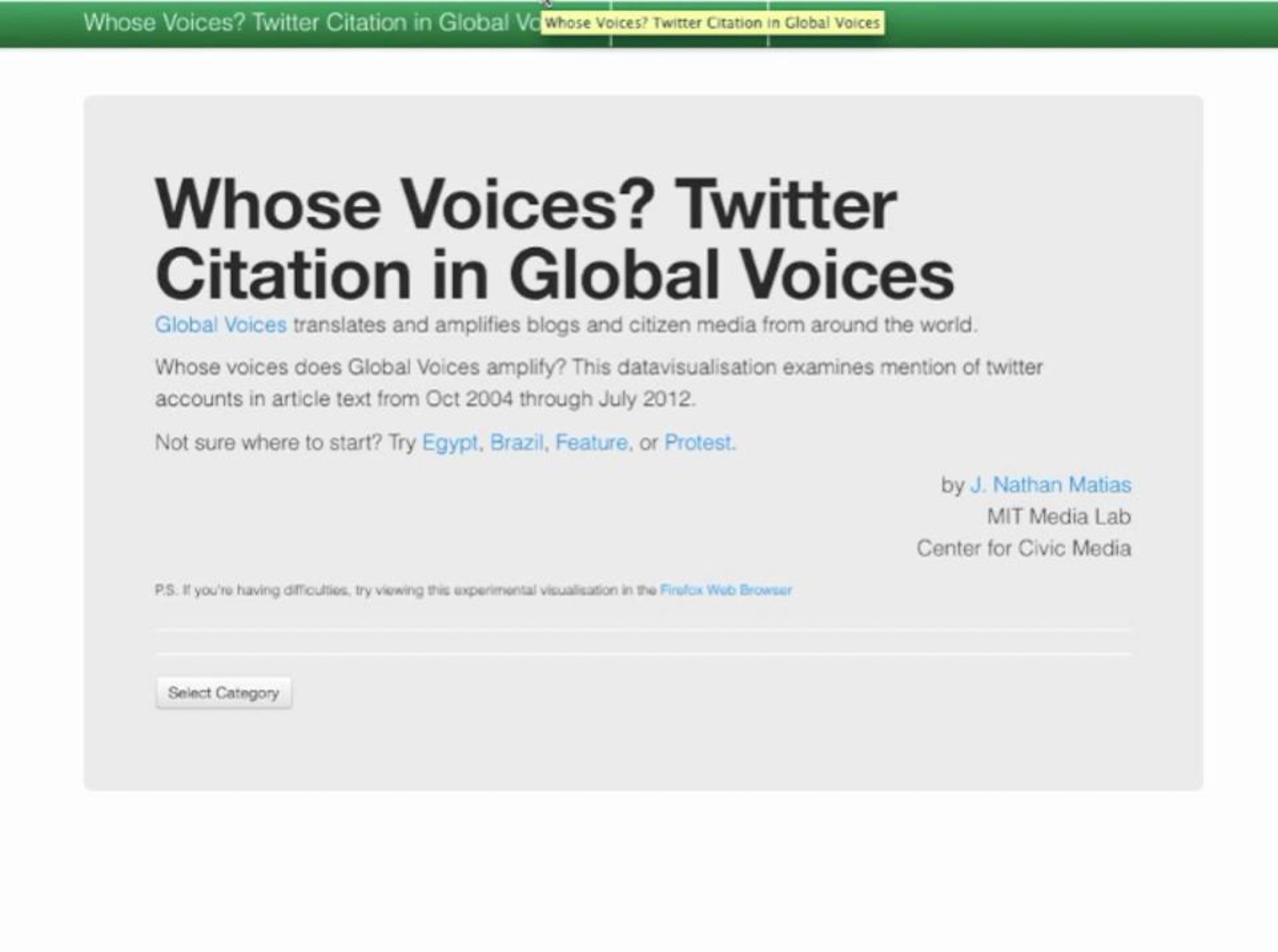Click the green navbar site title
The width and height of the screenshot is (1278, 952).
click(312, 22)
